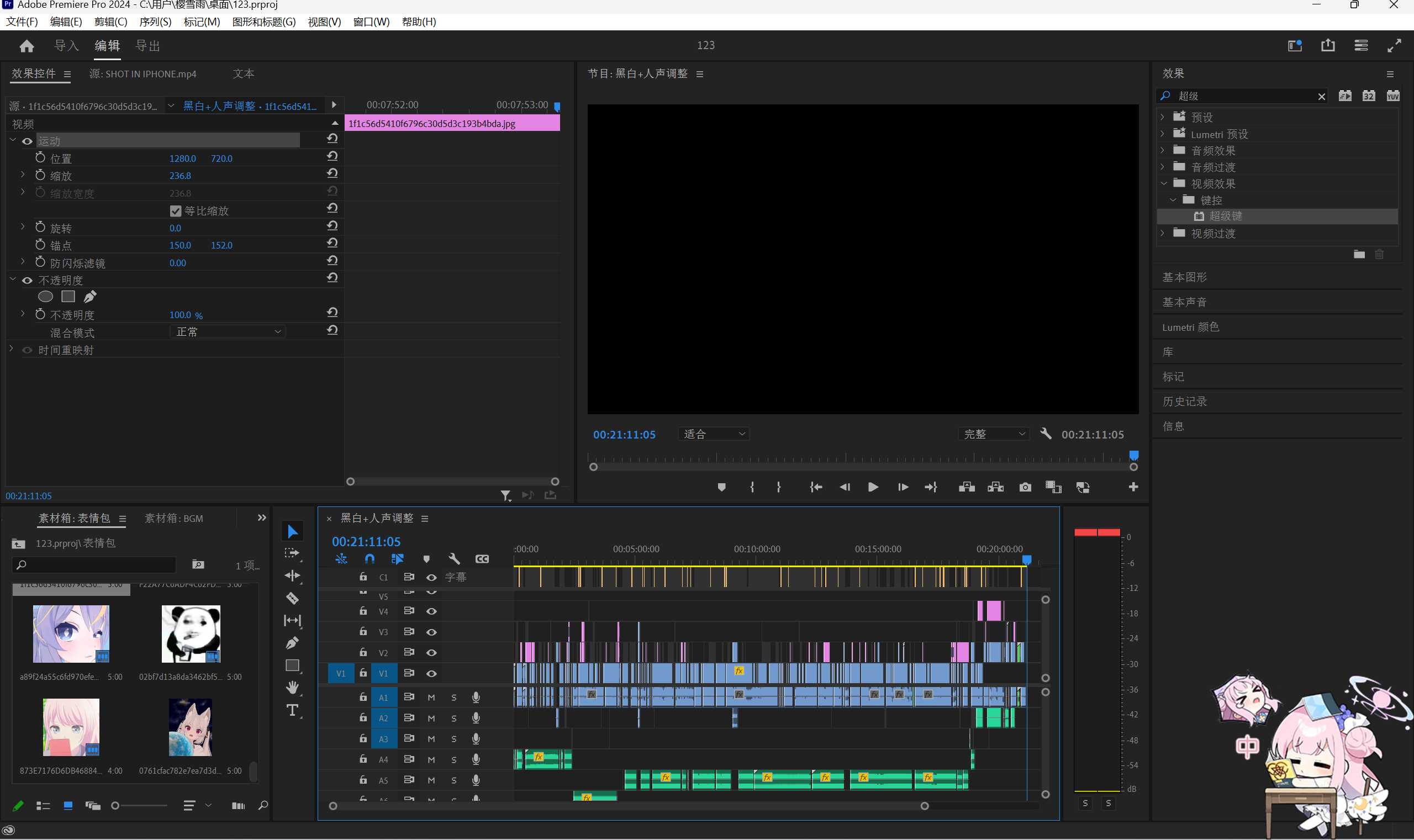The height and width of the screenshot is (840, 1414).
Task: Open playback resolution 完整 dropdown
Action: tap(995, 434)
